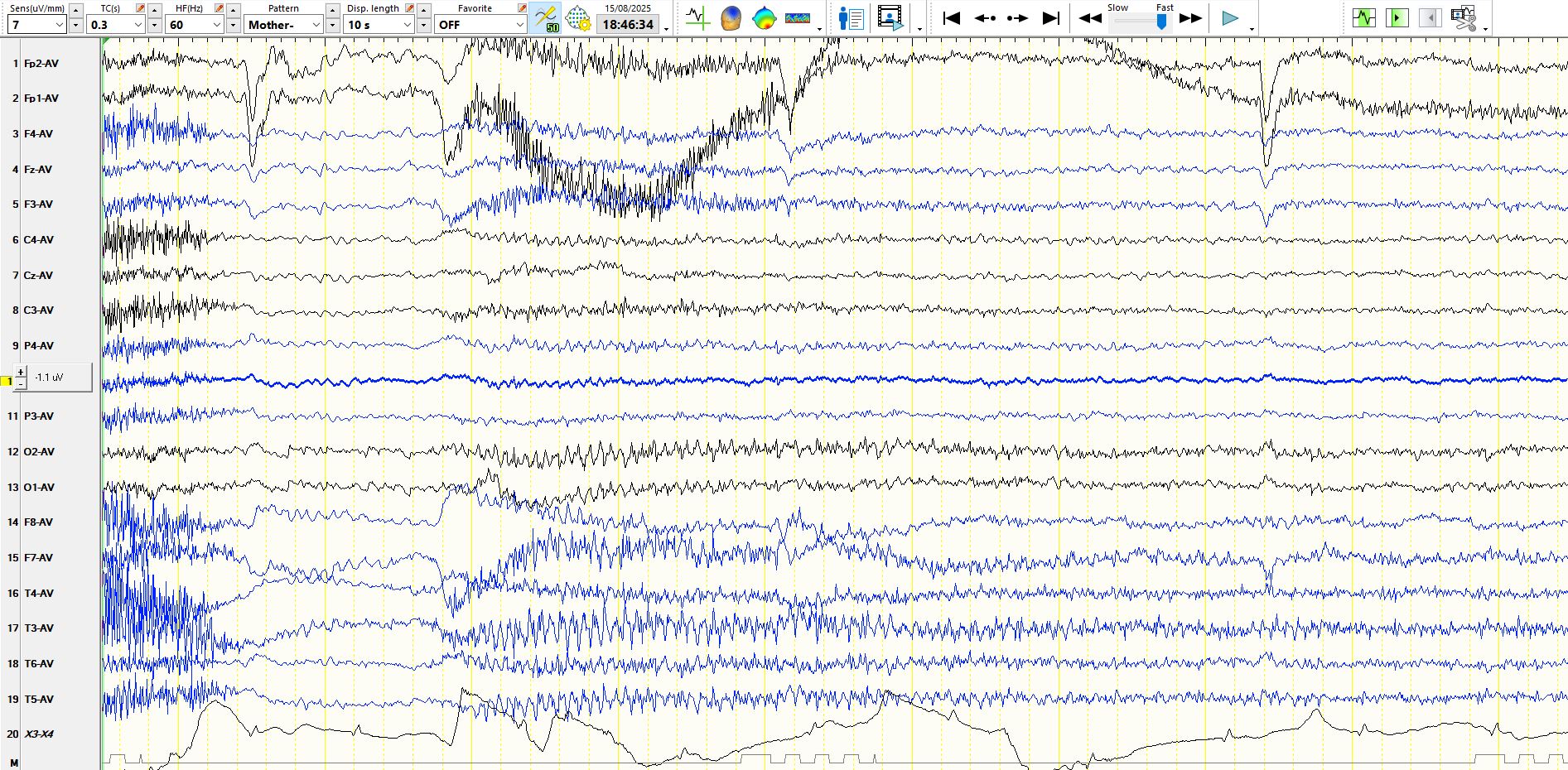The image size is (1568, 770).
Task: Click the green waveform display icon
Action: tap(1363, 18)
